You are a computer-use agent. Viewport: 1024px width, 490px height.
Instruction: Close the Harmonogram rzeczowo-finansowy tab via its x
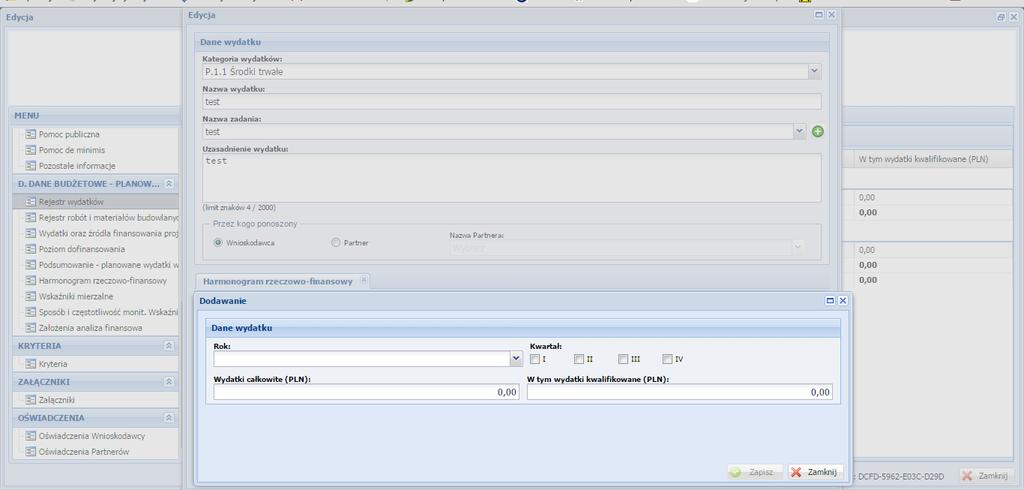364,280
